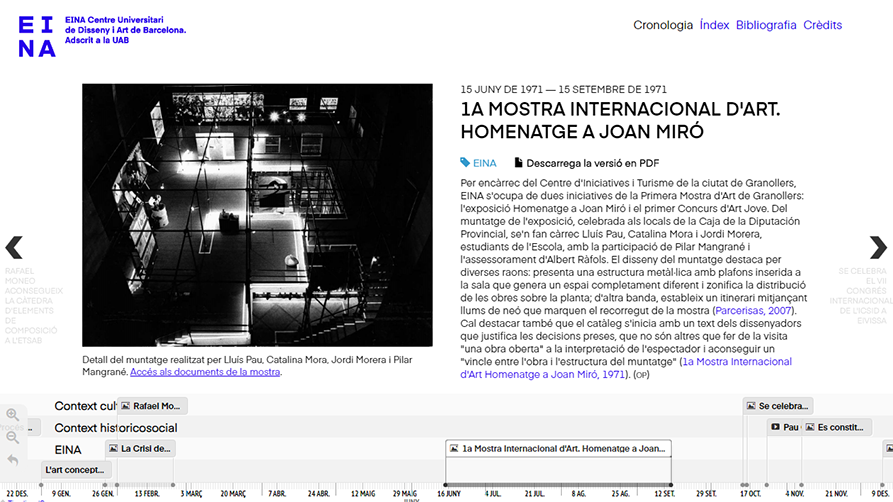Screen dimensions: 893x502
Task: Select the La Crisi de... timeline event
Action: coord(140,448)
